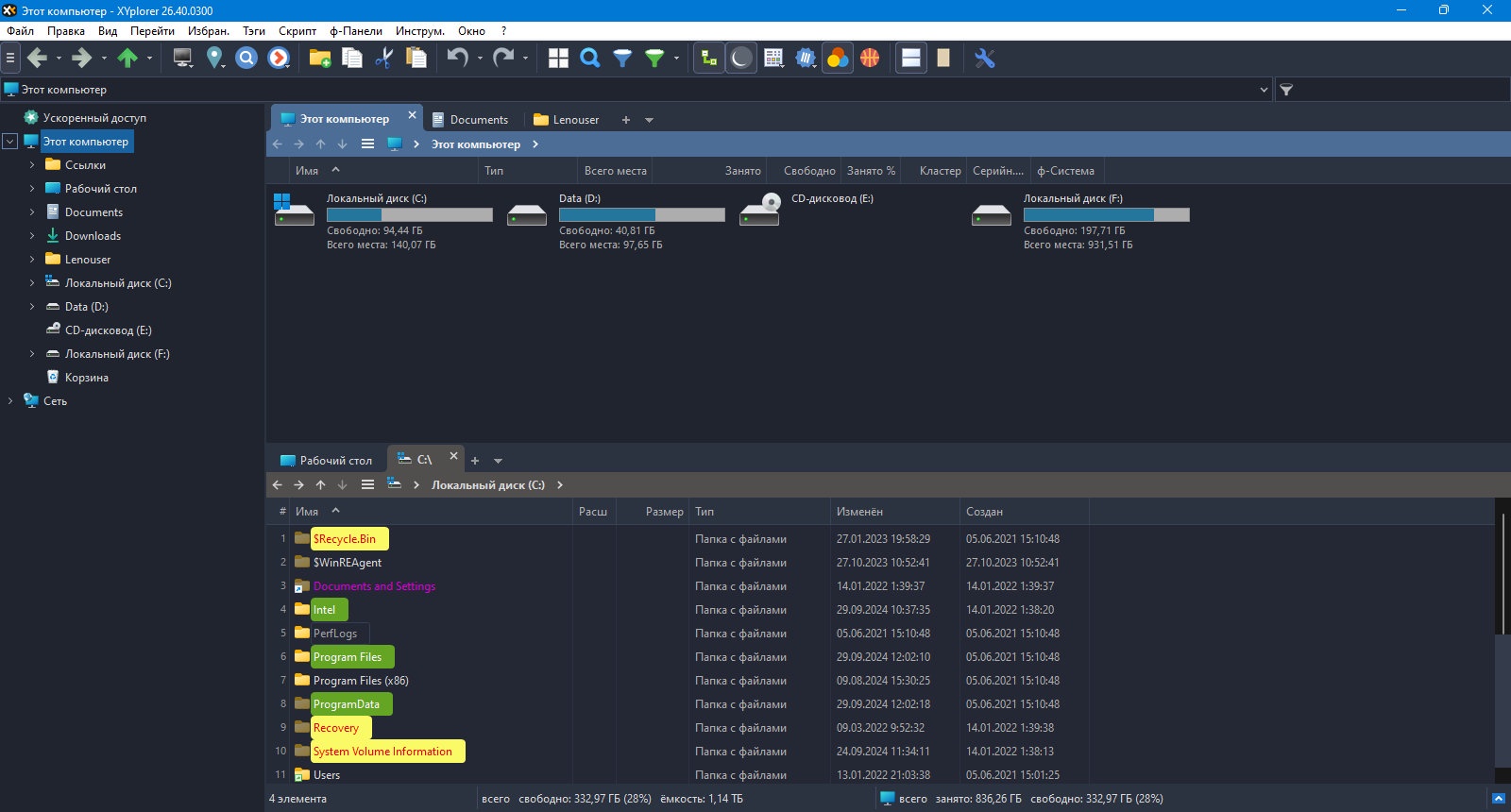This screenshot has width=1511, height=812.
Task: Click the Paste clipboard toolbar icon
Action: [x=416, y=59]
